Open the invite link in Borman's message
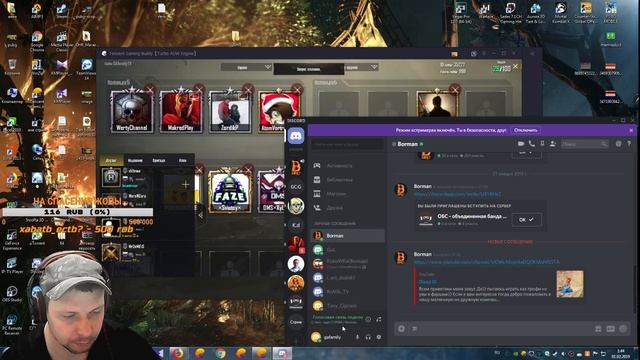 [457, 194]
